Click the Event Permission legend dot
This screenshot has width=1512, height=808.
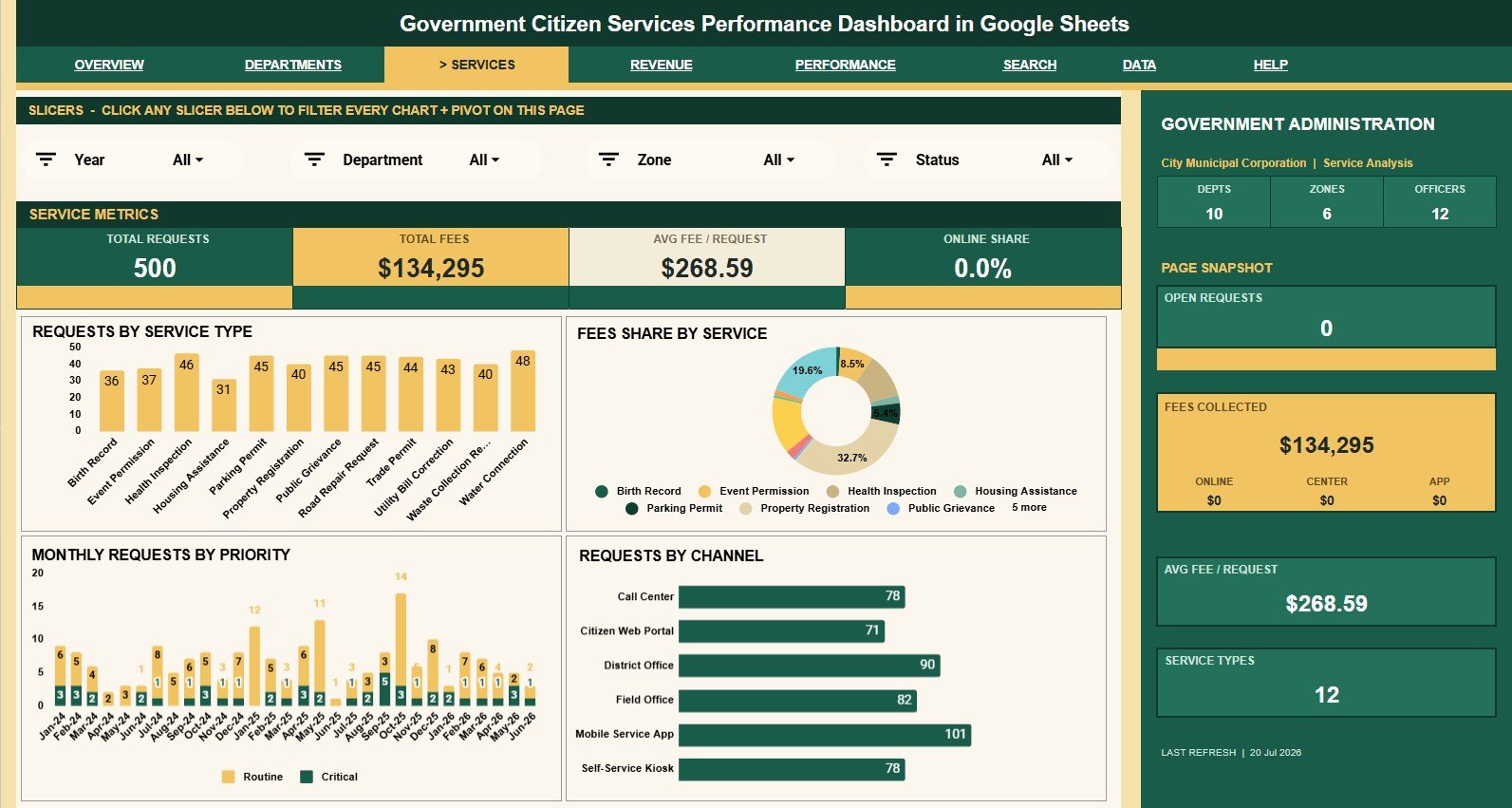tap(704, 491)
